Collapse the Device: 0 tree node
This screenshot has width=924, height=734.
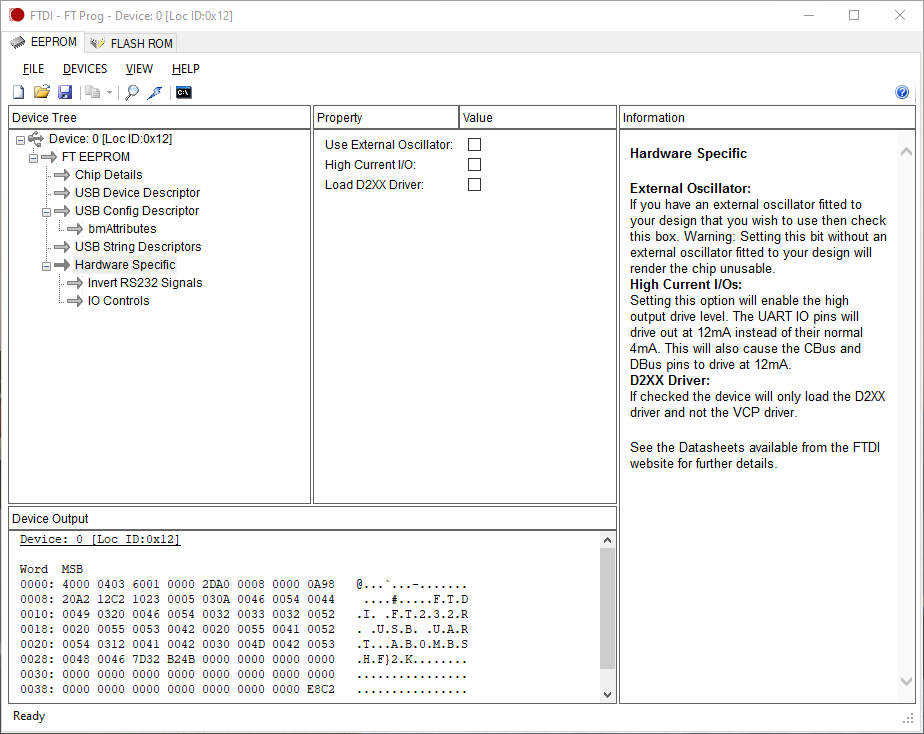coord(20,140)
